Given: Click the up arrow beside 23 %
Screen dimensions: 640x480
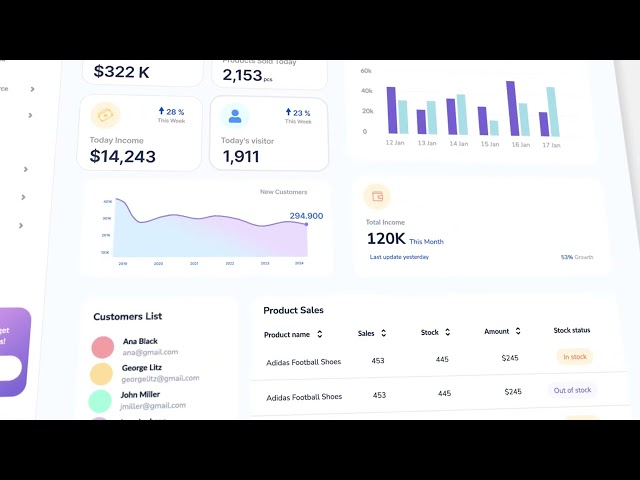Looking at the screenshot, I should (288, 112).
